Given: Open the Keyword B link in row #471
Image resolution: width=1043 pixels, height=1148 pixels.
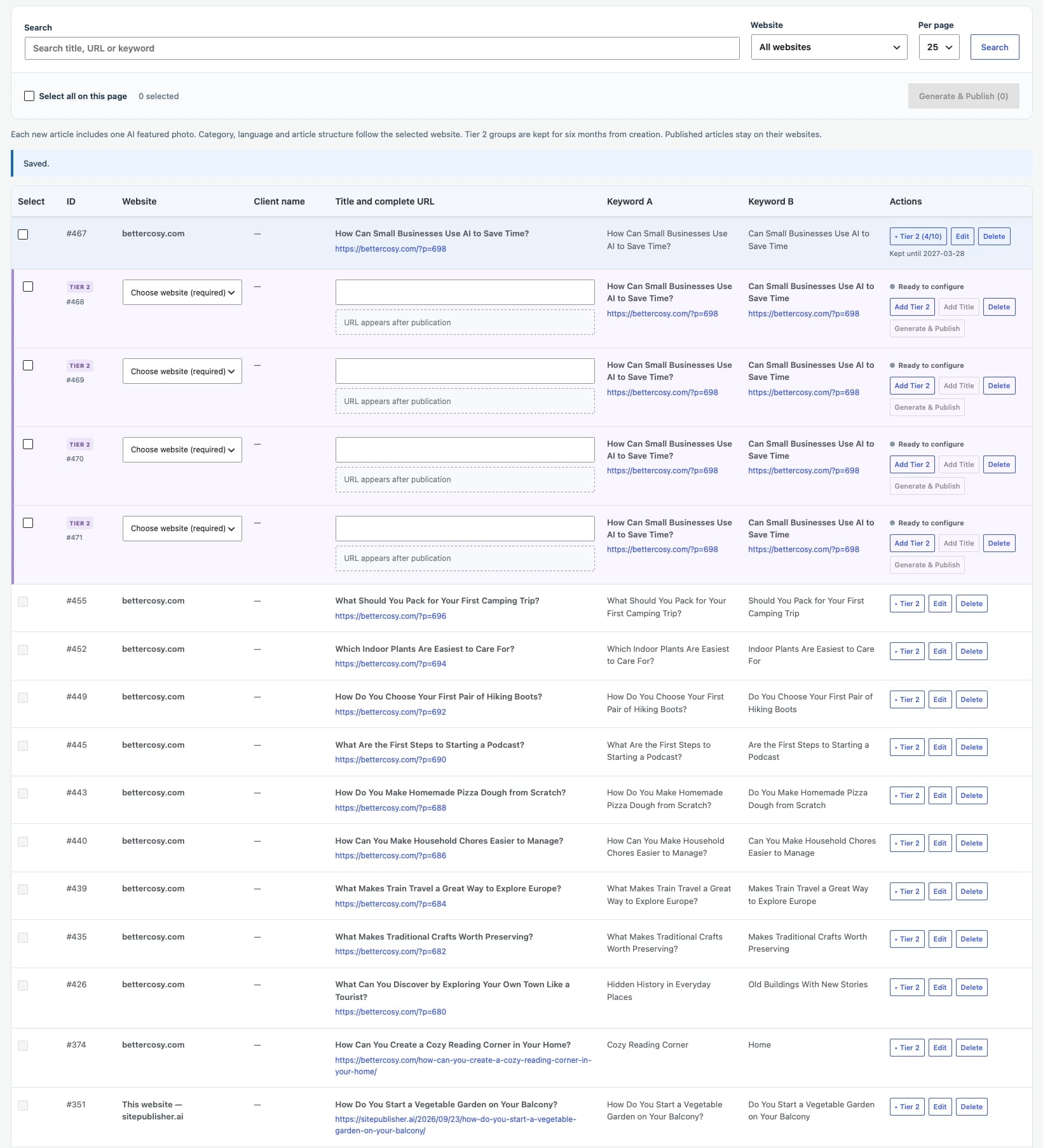Looking at the screenshot, I should coord(803,550).
